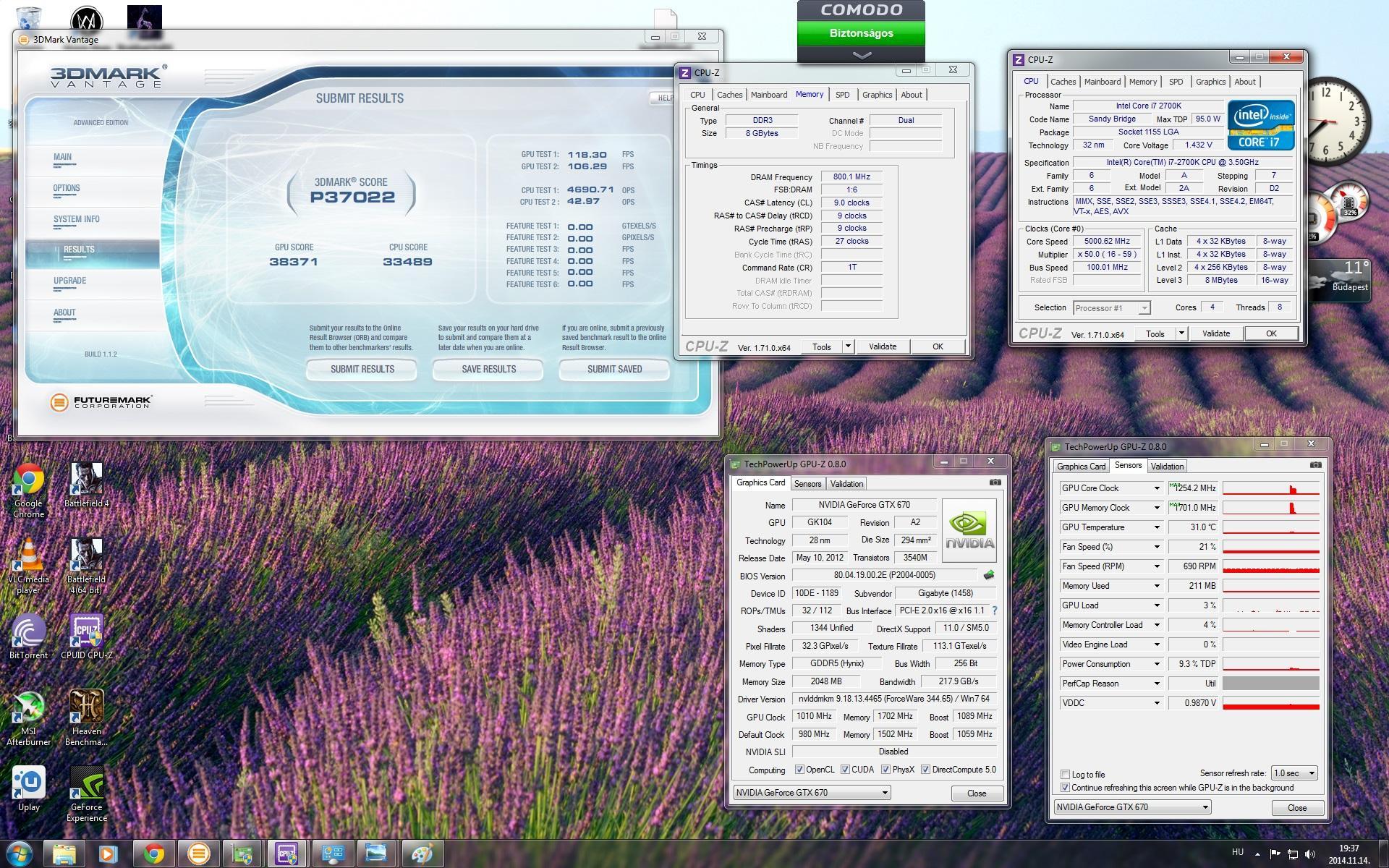Enable the Log to file checkbox

click(x=1065, y=774)
